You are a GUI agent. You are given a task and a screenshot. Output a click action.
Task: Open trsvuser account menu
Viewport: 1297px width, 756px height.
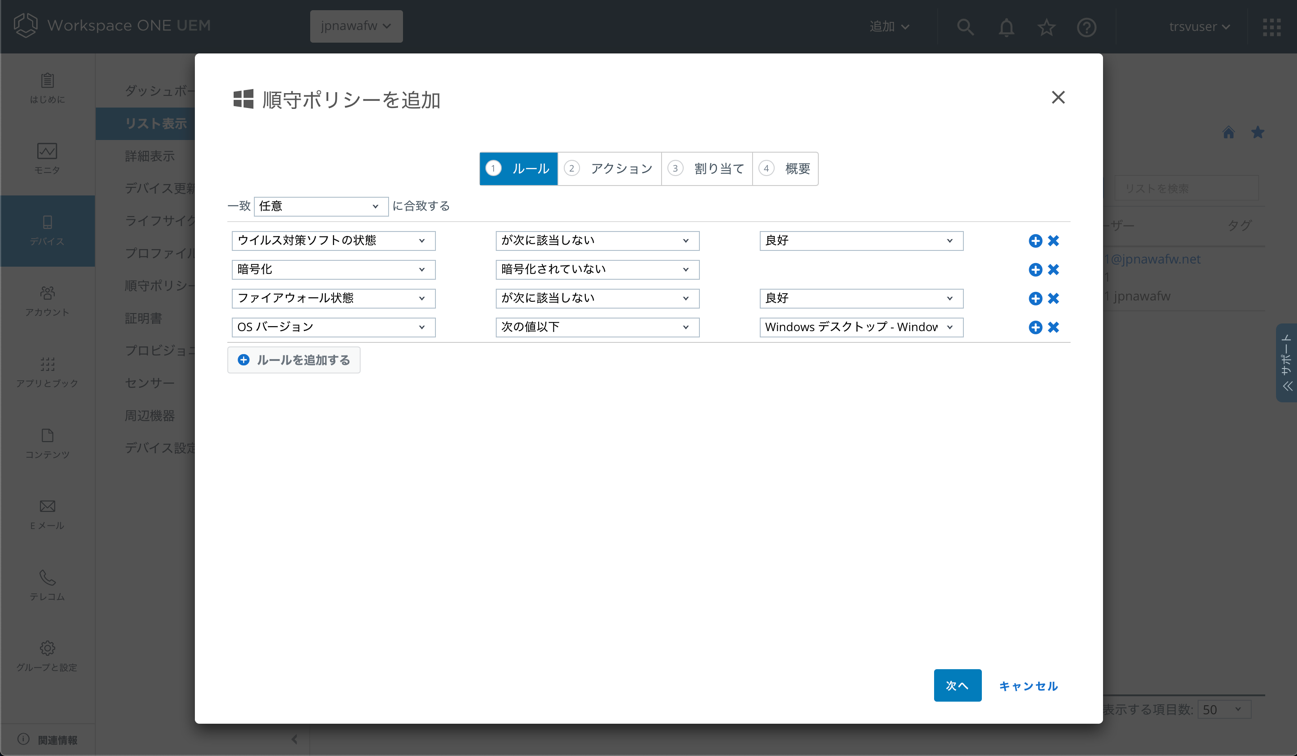click(1200, 27)
